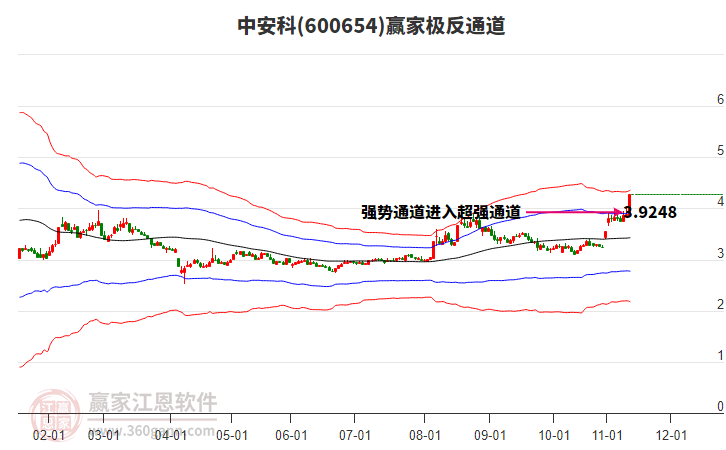The width and height of the screenshot is (726, 450).
Task: Click the 06-01 date axis label
Action: pos(291,435)
